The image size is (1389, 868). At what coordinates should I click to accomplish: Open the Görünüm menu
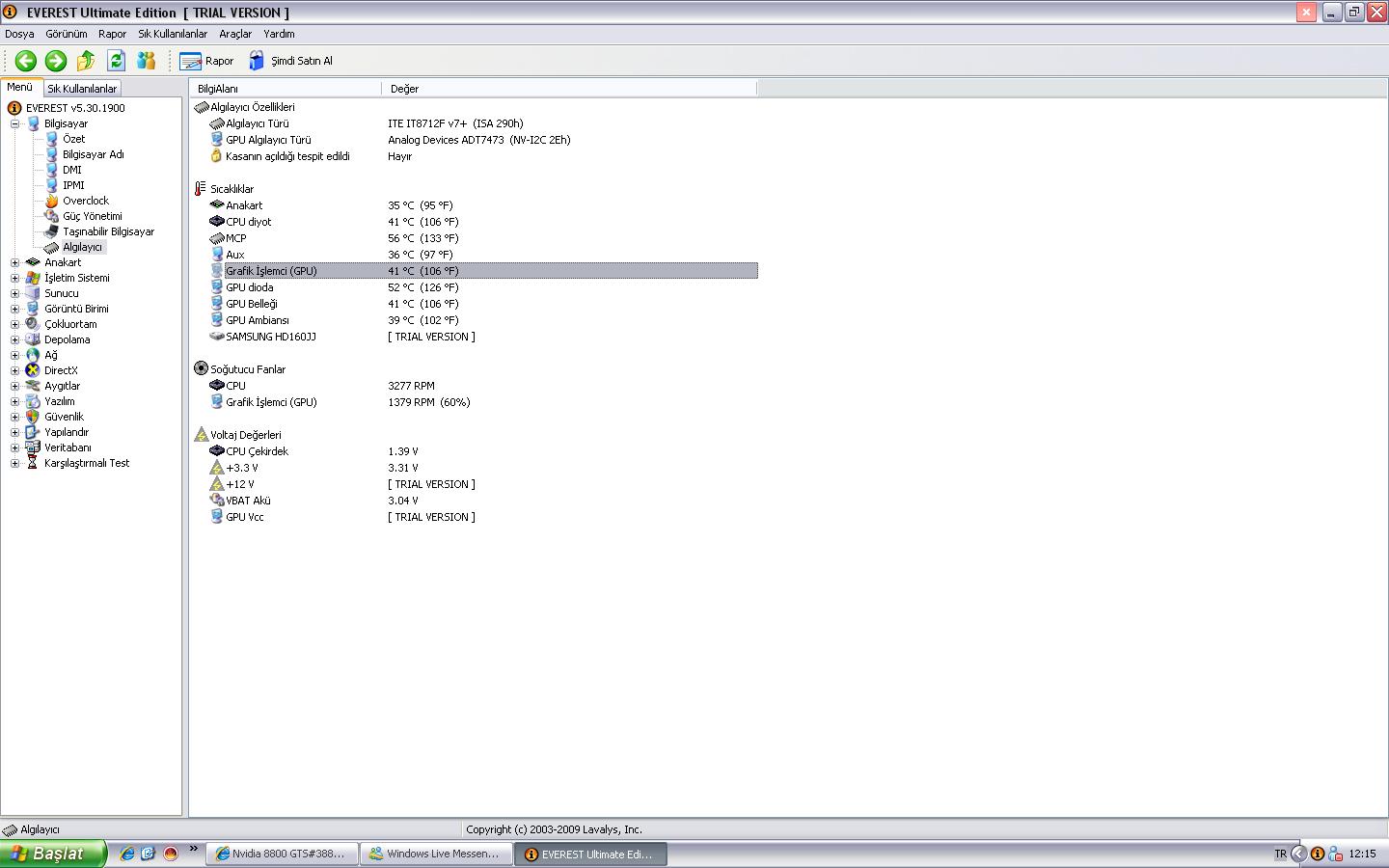pos(67,34)
